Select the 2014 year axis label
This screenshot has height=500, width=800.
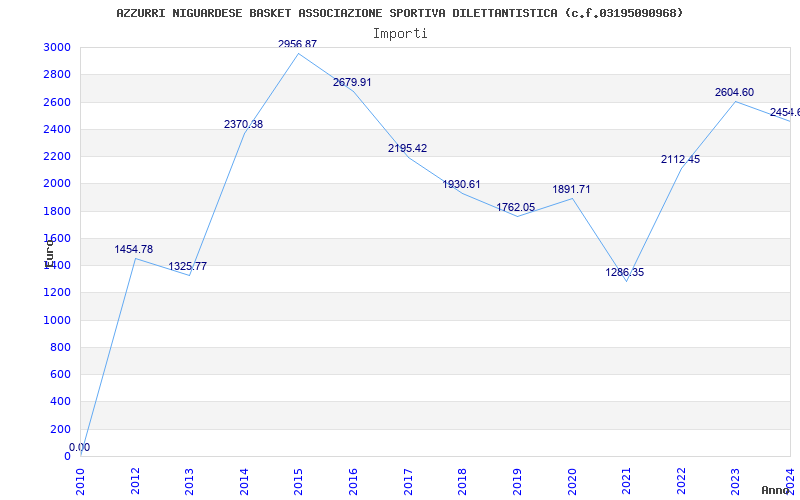(244, 482)
